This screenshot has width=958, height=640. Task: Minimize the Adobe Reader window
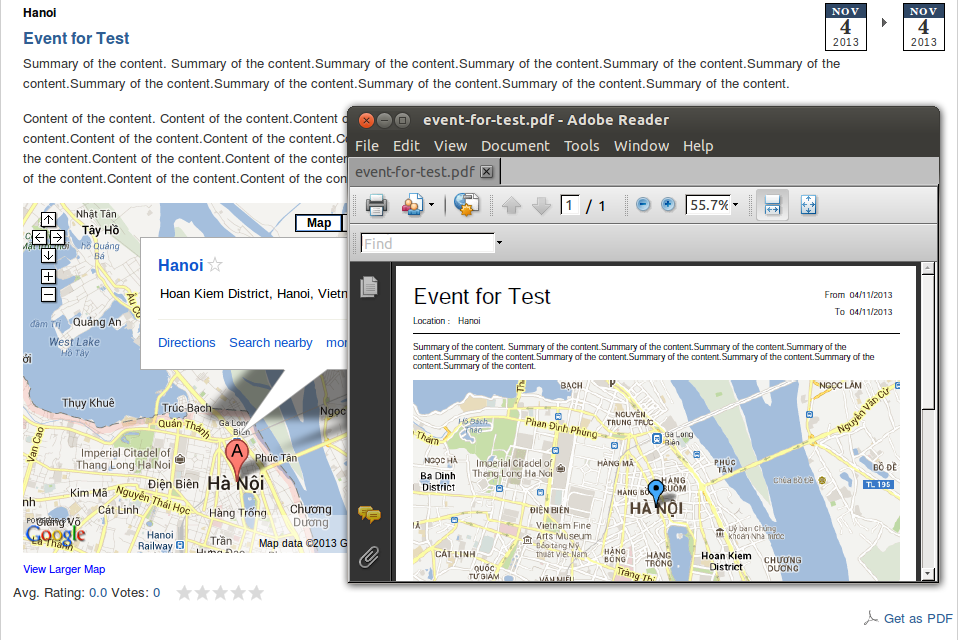pos(384,120)
